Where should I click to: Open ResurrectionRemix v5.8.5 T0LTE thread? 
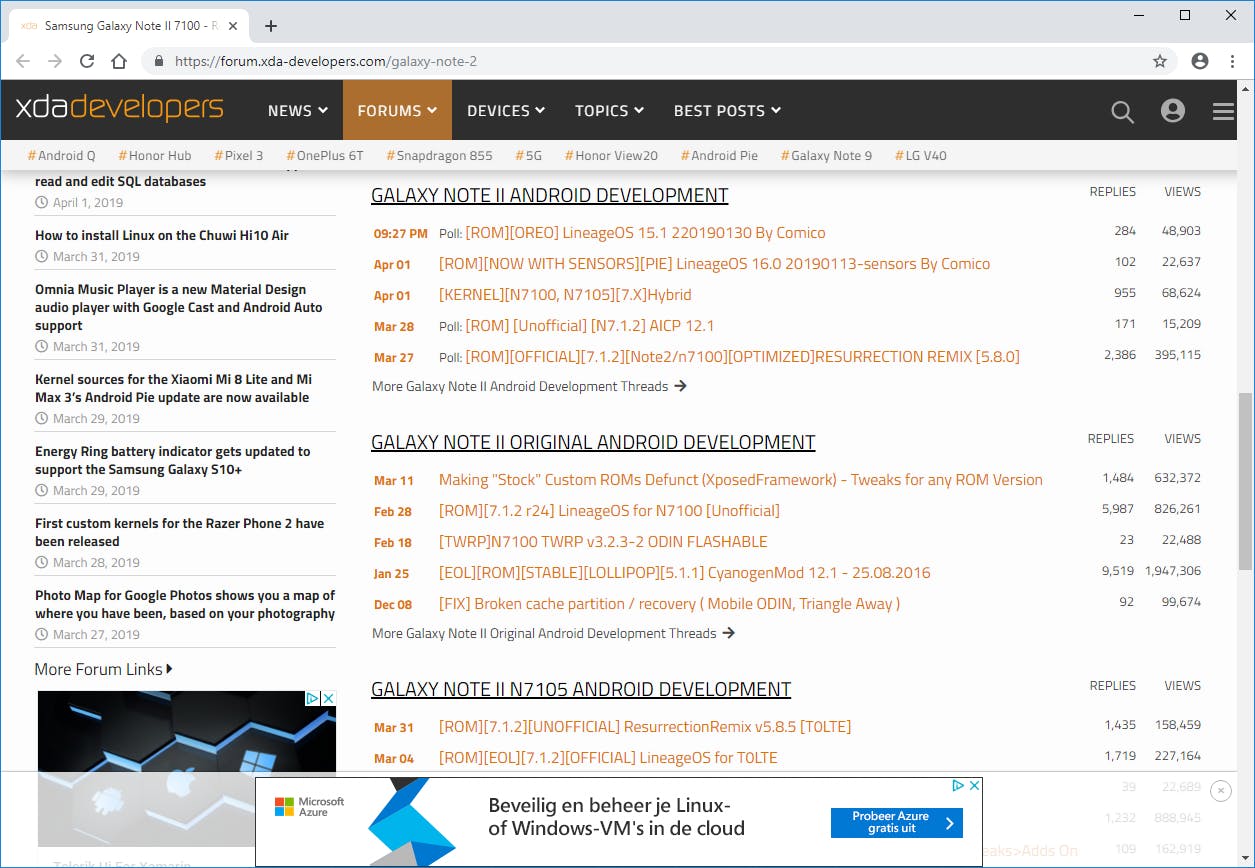645,727
